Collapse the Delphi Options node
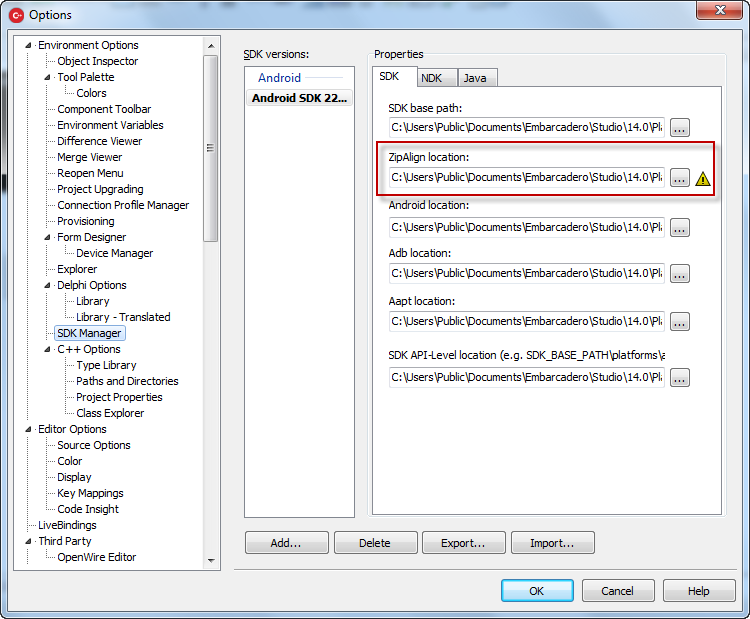Viewport: 750px width, 619px height. pos(47,286)
